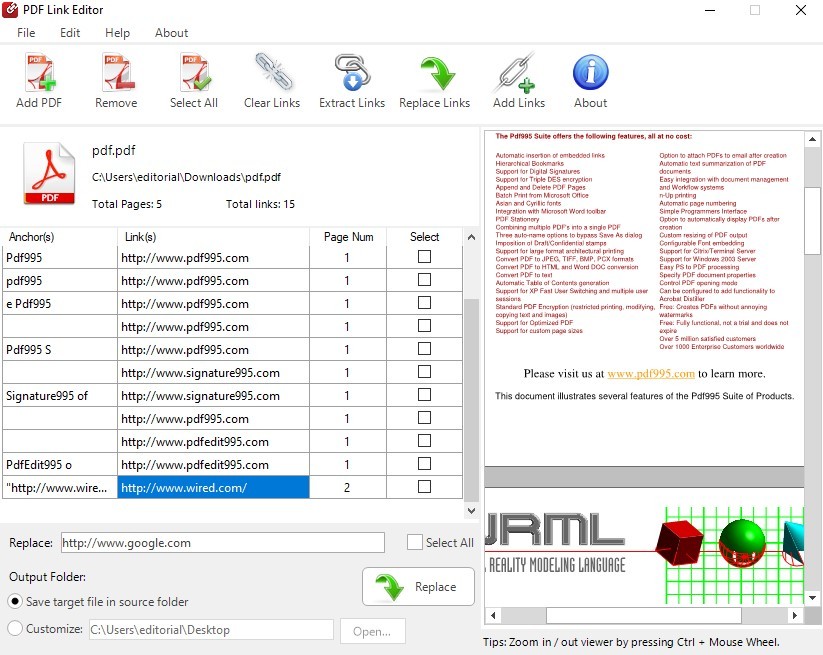Enable the Select All checkbox beside Replace field
This screenshot has width=823, height=655.
point(415,542)
